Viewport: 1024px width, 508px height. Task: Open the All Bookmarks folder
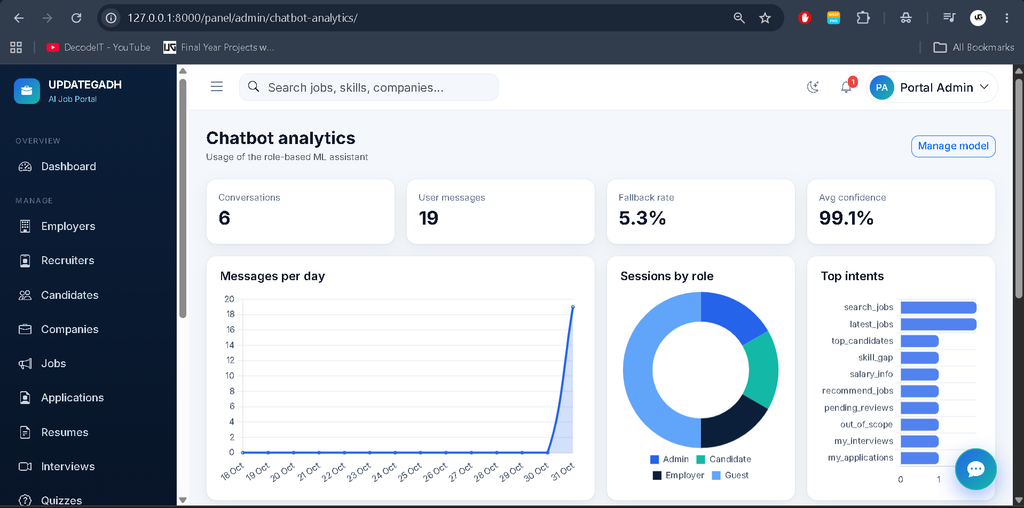(x=973, y=47)
